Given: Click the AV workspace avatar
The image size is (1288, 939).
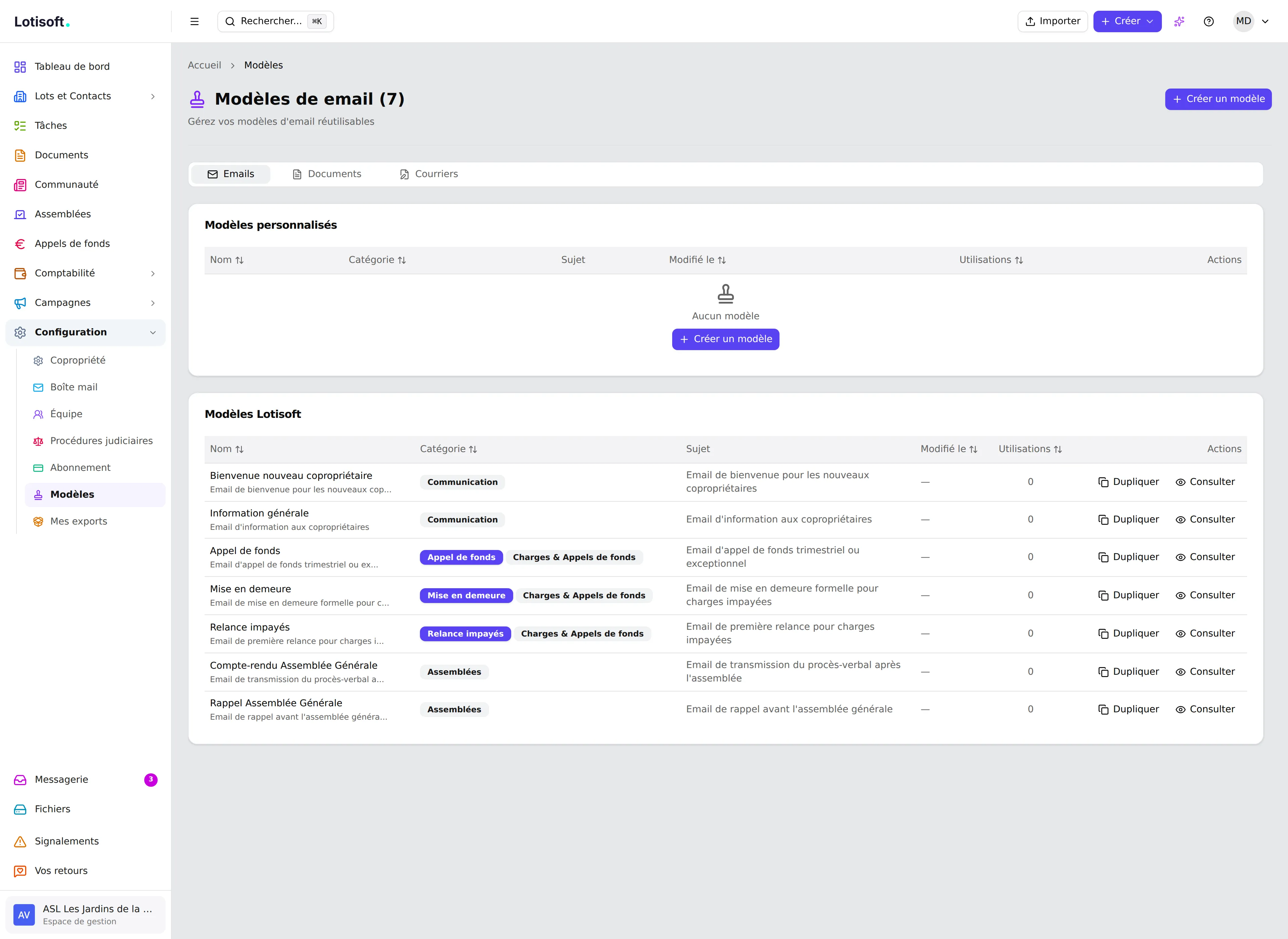Looking at the screenshot, I should click(24, 915).
